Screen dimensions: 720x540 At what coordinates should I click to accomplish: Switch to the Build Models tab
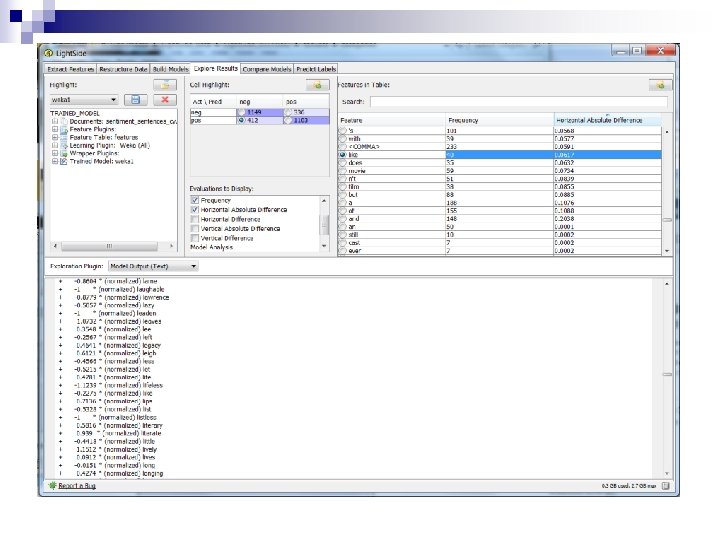click(x=170, y=69)
